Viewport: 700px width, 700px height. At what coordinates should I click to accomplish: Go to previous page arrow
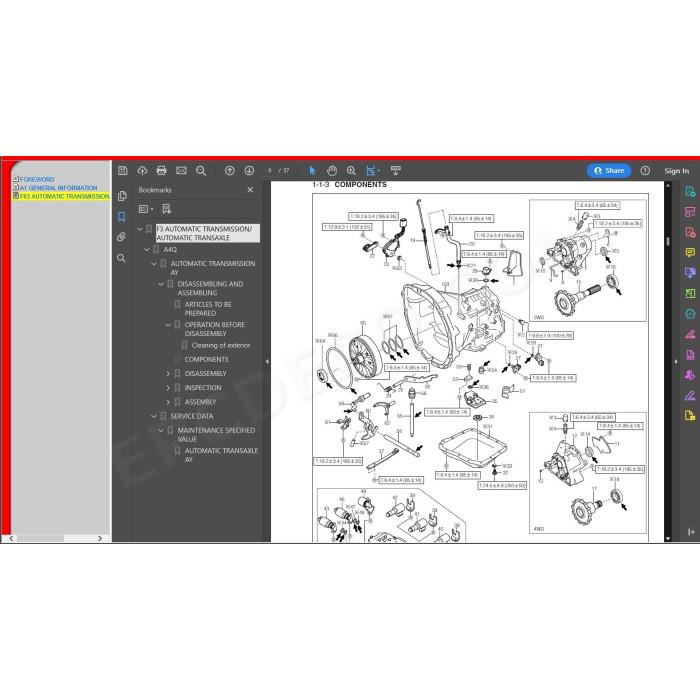(229, 171)
